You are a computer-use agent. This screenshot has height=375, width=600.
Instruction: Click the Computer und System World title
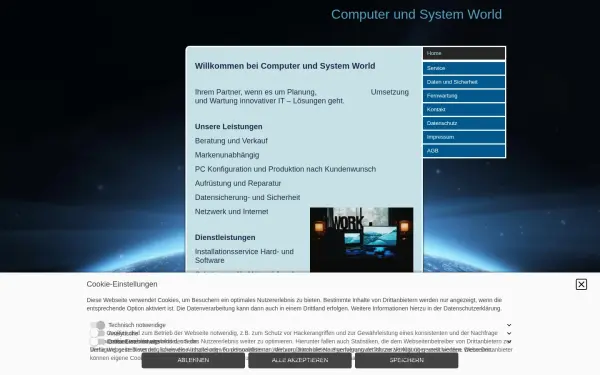tap(416, 15)
